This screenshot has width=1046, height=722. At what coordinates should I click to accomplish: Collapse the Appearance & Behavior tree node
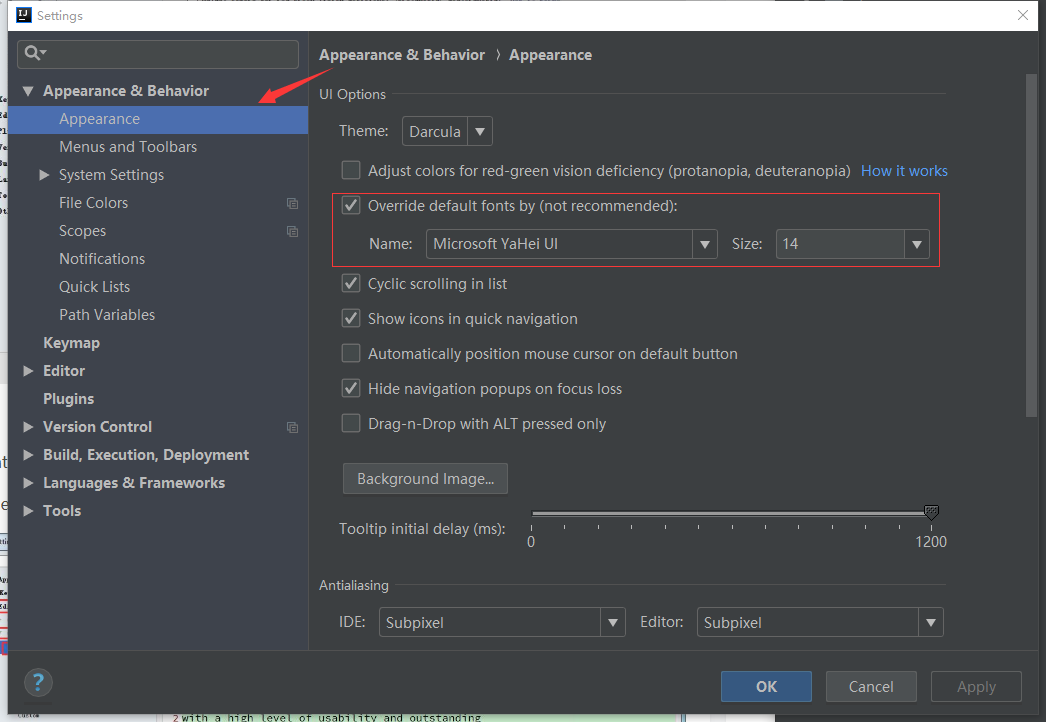28,91
